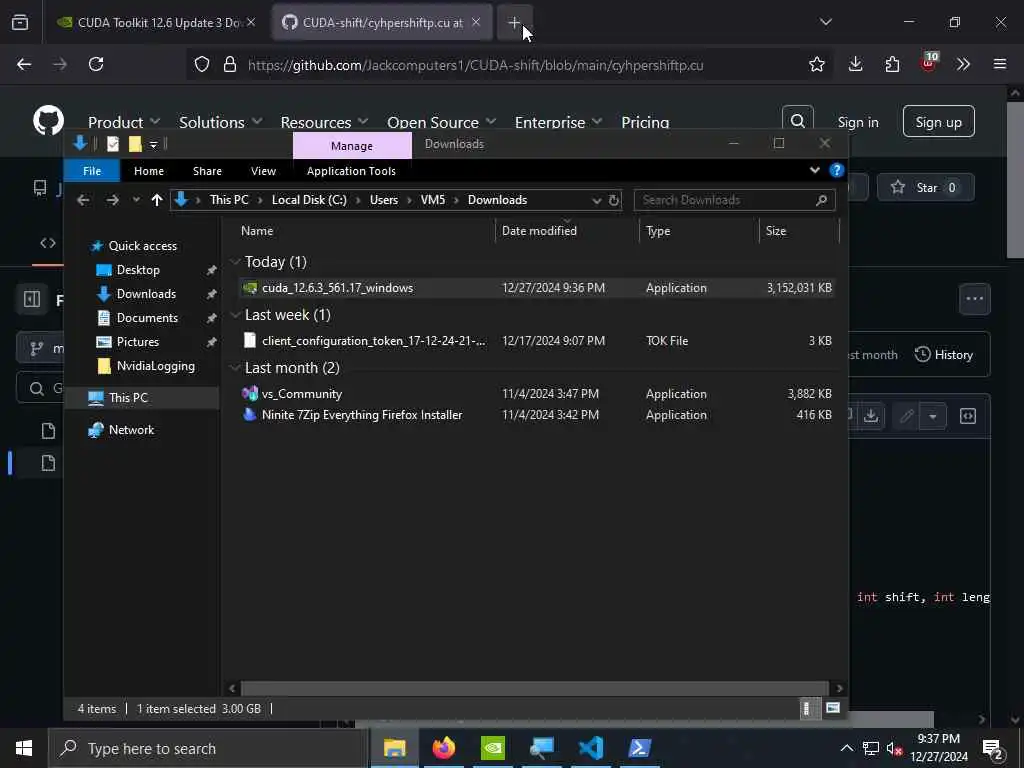Expand the GitHub Enterprise menu
1024x768 pixels.
[x=558, y=122]
